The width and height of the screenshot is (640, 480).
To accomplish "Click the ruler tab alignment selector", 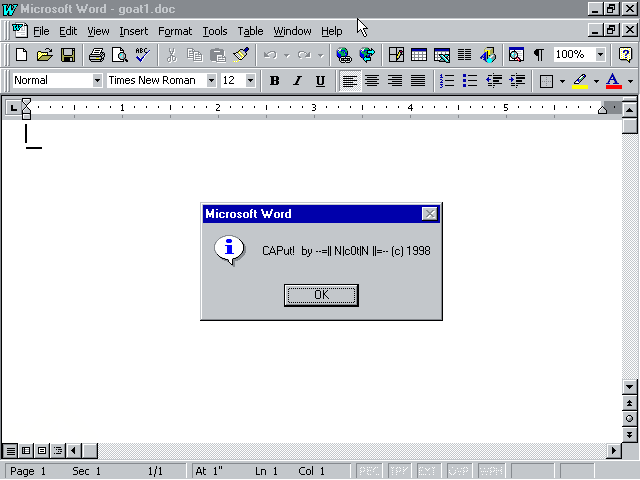I will 13,108.
